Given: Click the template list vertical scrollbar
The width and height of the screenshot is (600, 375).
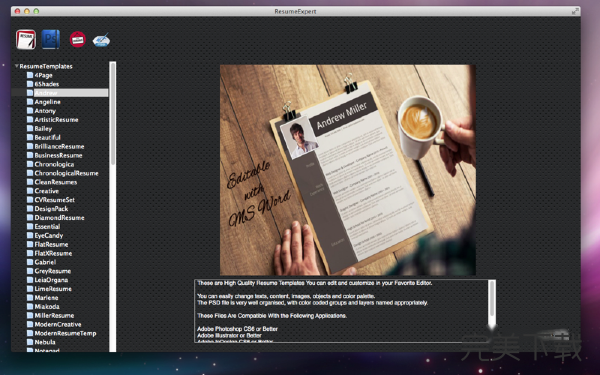Looking at the screenshot, I should 112,207.
